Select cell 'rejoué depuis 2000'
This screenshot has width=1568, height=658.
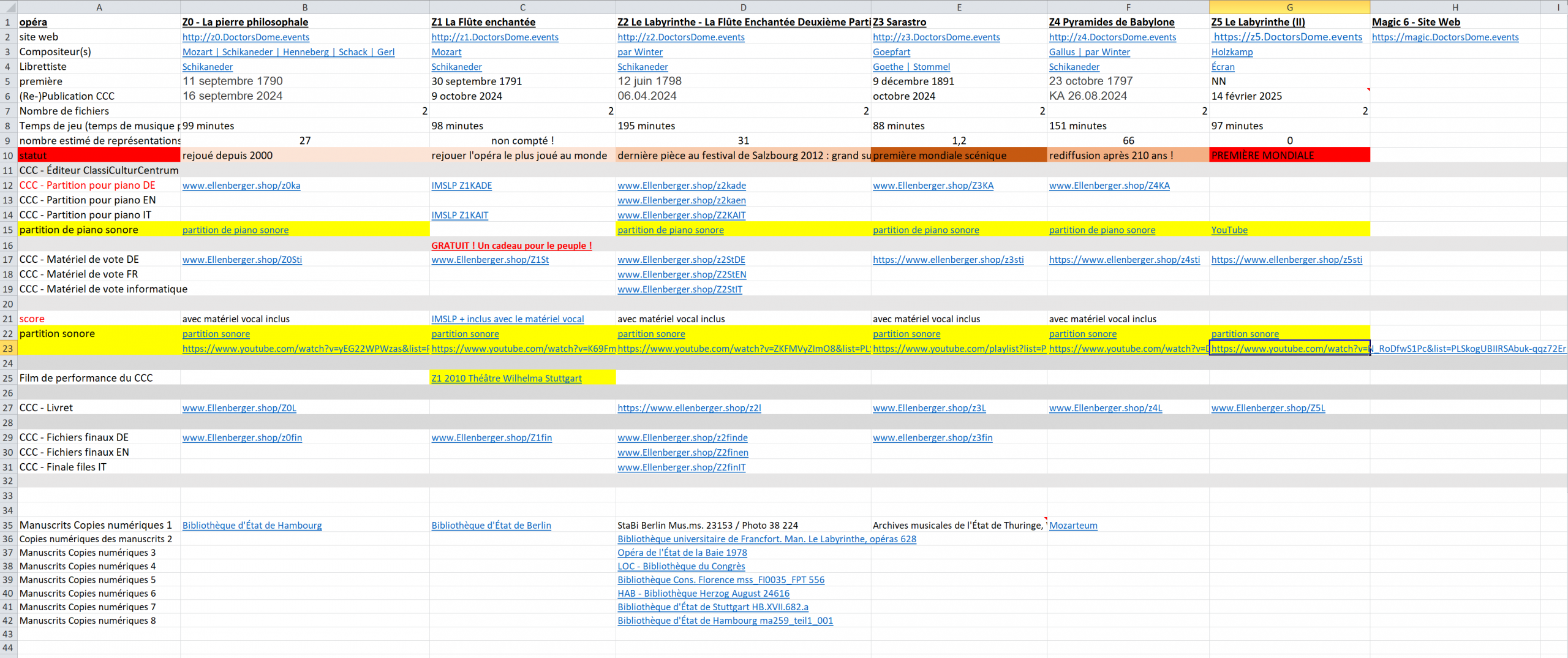pyautogui.click(x=305, y=156)
